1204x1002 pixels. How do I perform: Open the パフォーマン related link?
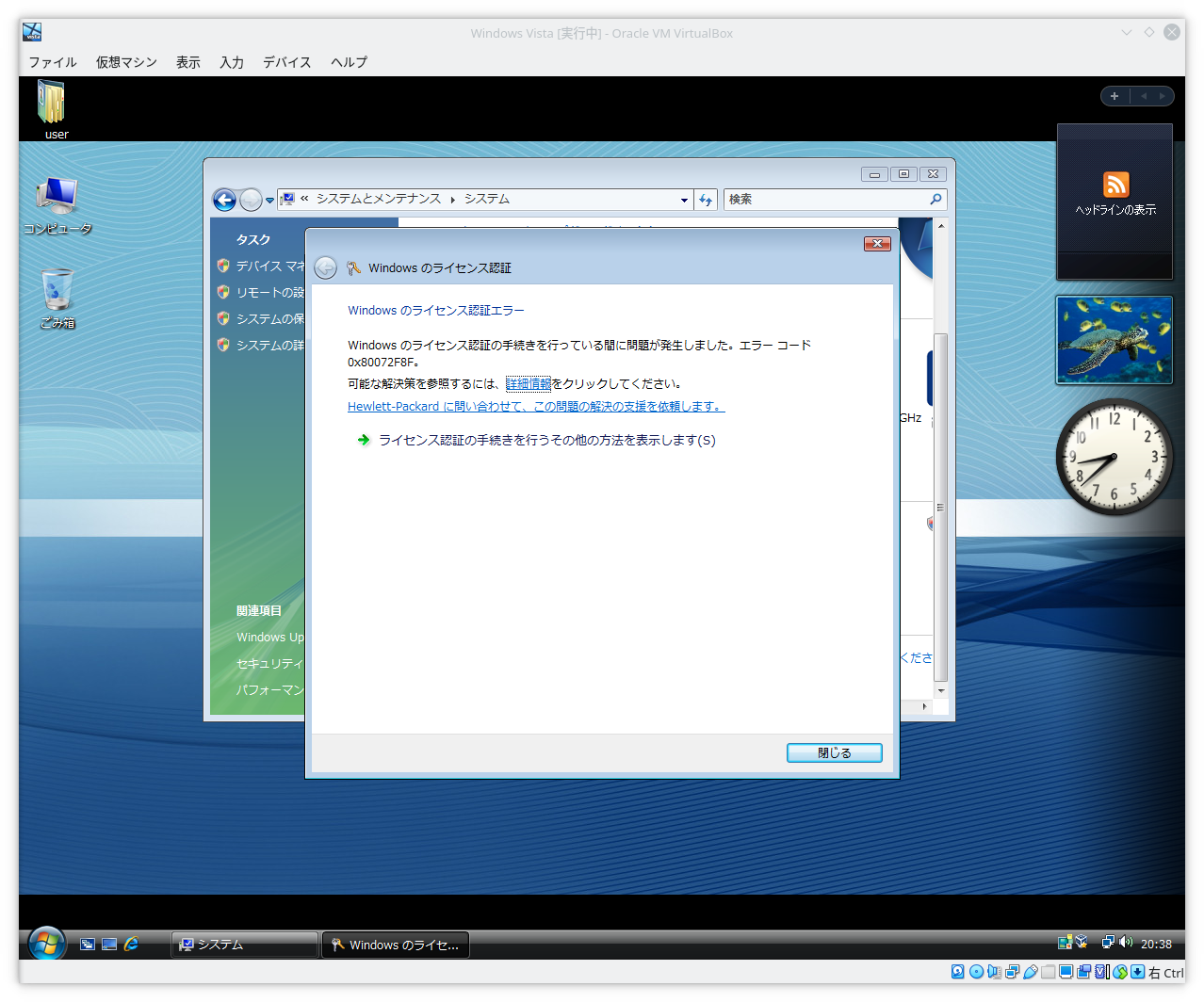(x=270, y=690)
